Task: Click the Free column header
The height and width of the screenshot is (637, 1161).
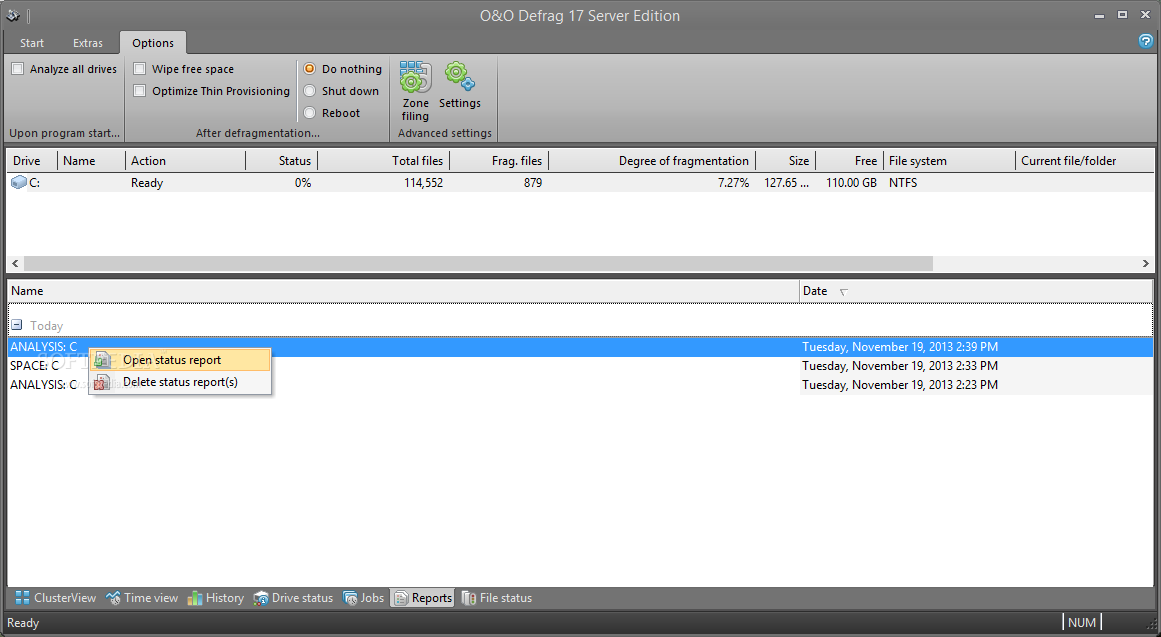Action: coord(849,161)
